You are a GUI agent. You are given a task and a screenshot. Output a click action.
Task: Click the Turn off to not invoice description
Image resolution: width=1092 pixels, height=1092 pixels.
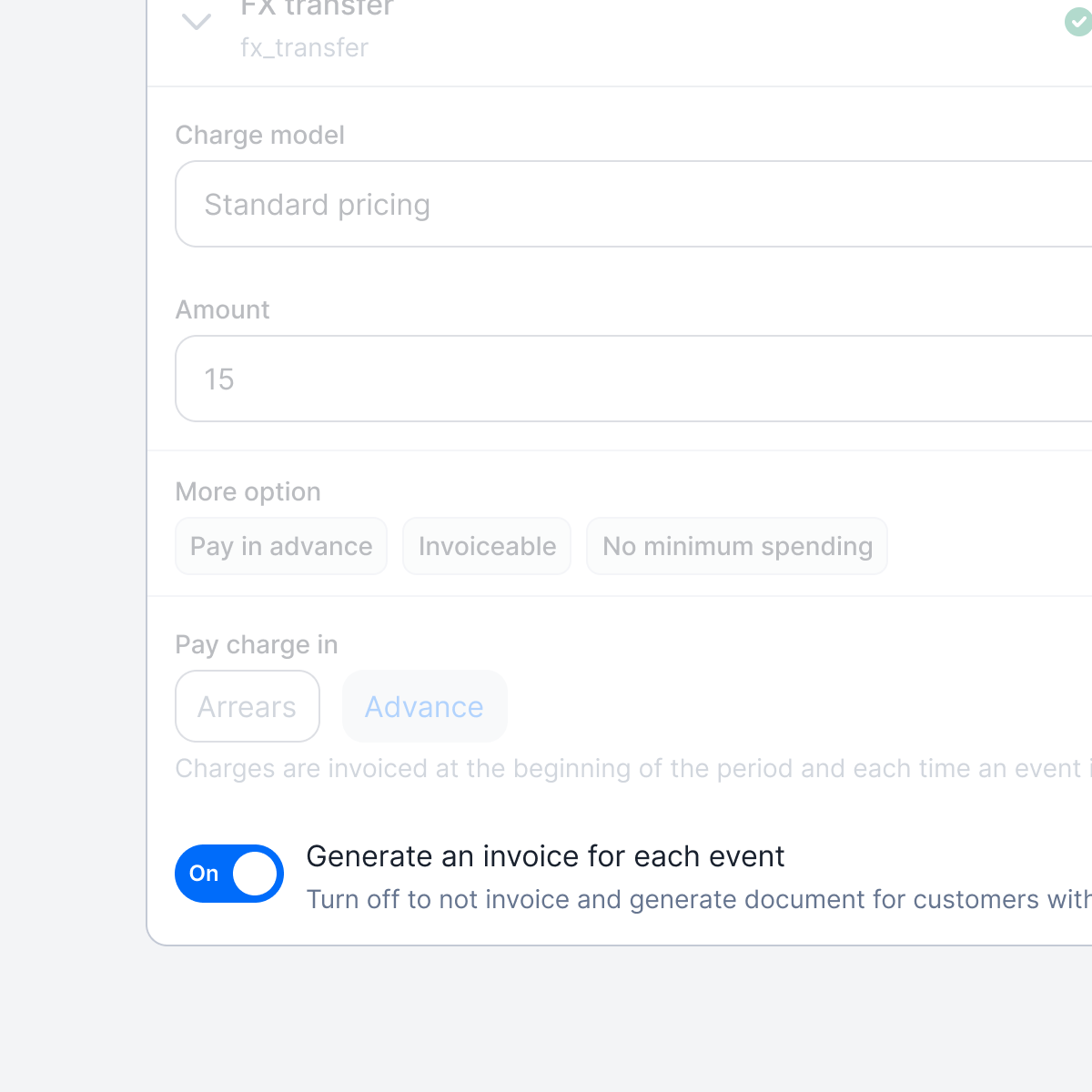pyautogui.click(x=699, y=899)
